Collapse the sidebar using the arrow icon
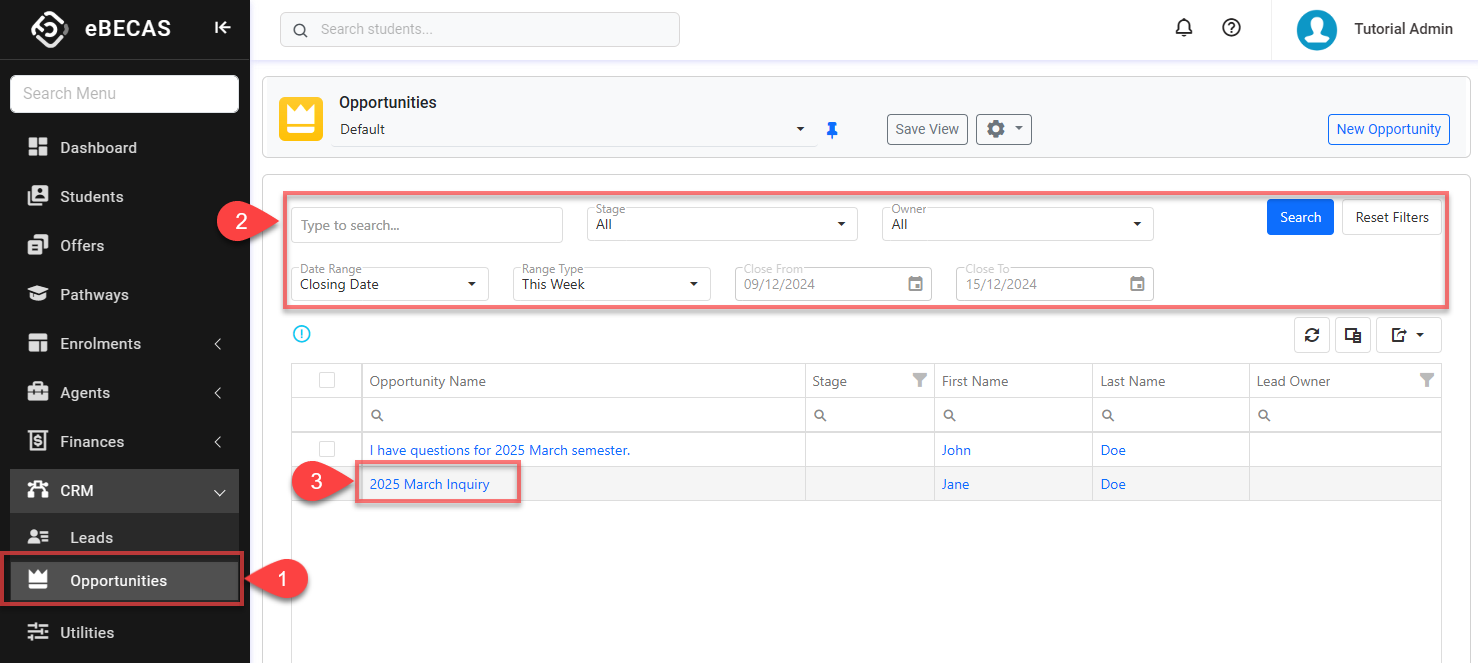Viewport: 1478px width, 663px height. [x=222, y=28]
